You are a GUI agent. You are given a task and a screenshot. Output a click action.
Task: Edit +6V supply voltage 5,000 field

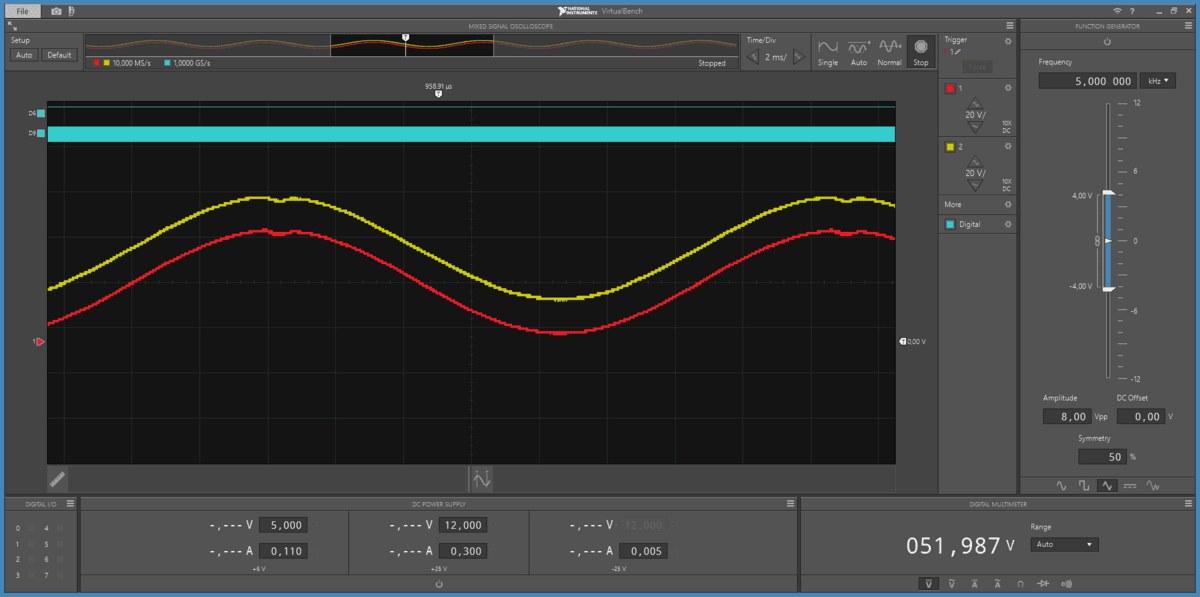coord(283,525)
